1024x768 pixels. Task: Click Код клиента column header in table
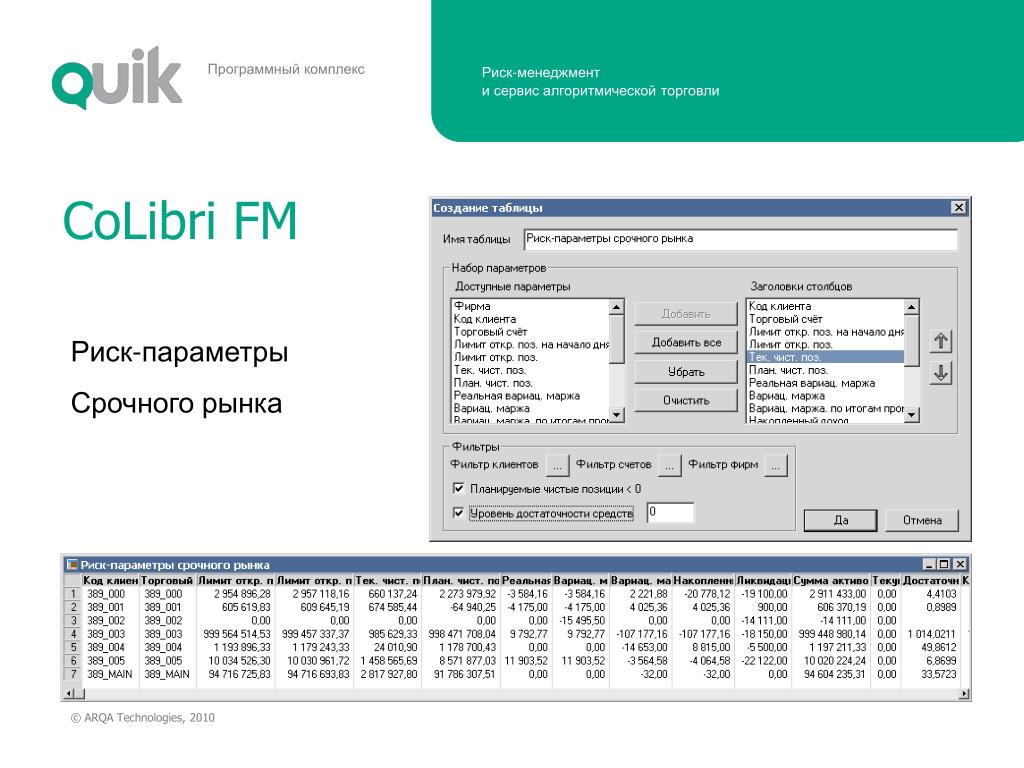(110, 580)
